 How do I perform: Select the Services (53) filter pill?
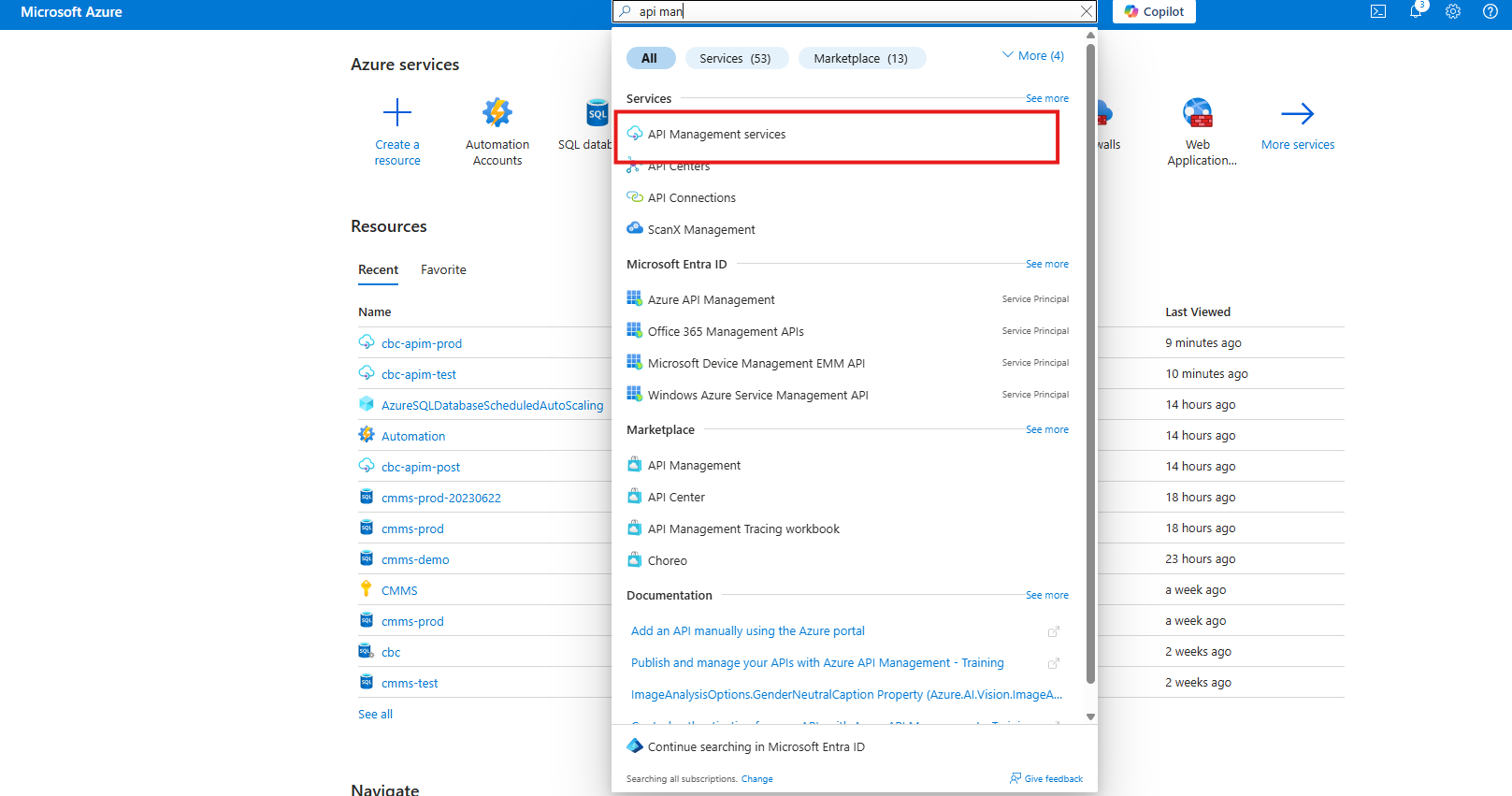[735, 58]
